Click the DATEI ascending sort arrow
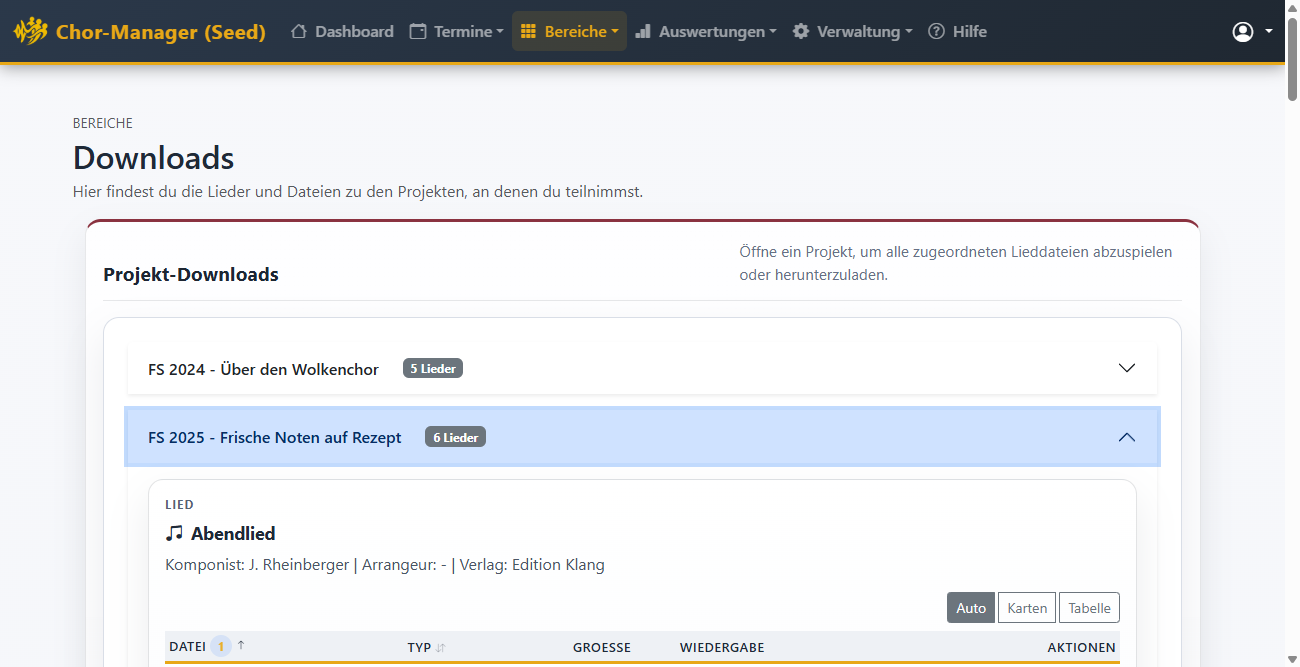Image resolution: width=1300 pixels, height=667 pixels. (x=241, y=646)
